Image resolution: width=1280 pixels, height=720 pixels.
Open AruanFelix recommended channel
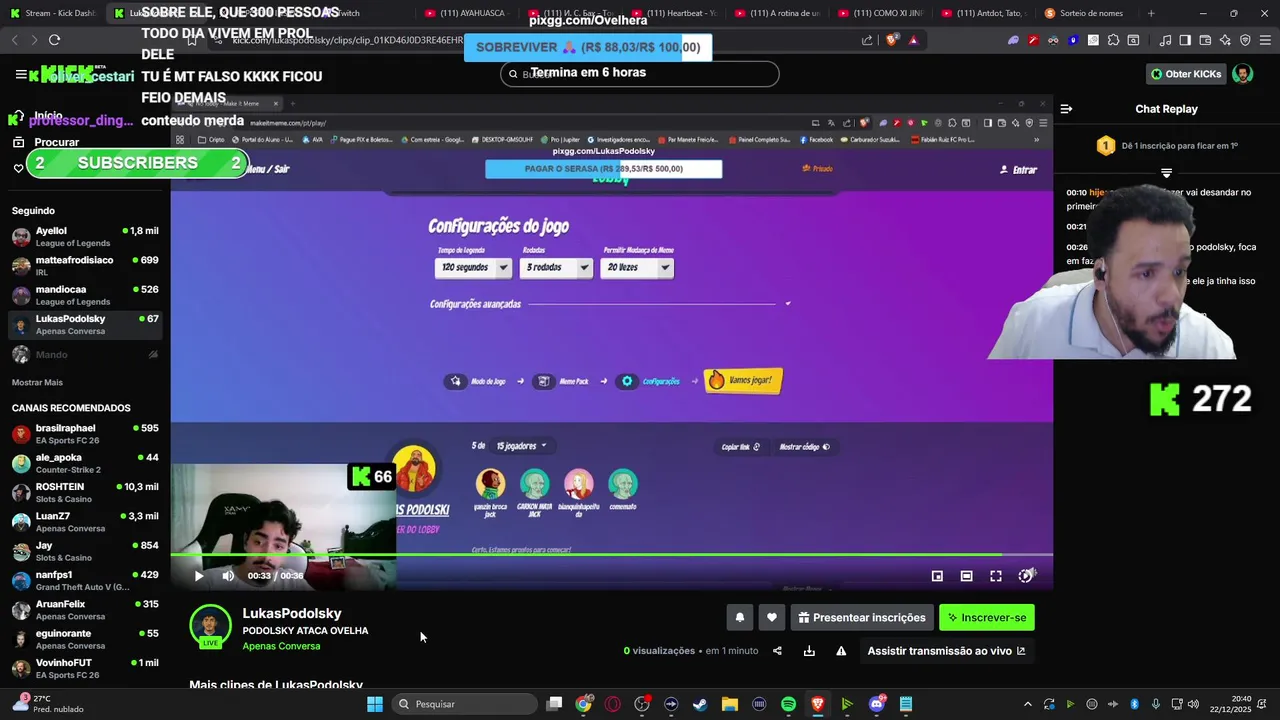click(85, 610)
